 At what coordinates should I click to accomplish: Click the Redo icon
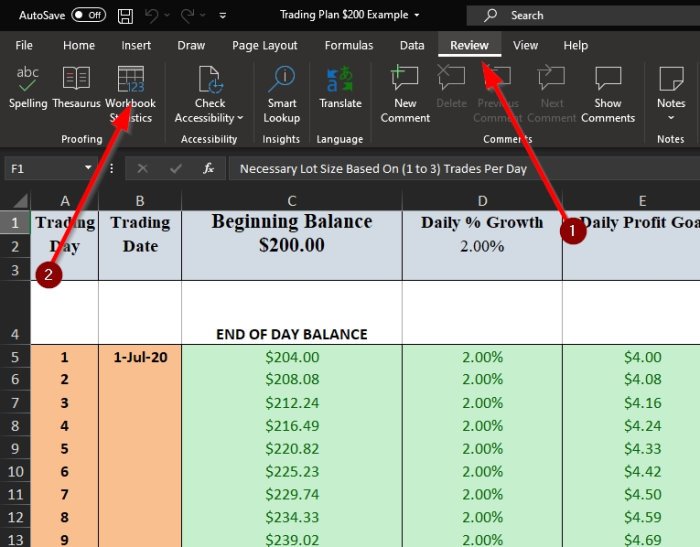click(187, 16)
